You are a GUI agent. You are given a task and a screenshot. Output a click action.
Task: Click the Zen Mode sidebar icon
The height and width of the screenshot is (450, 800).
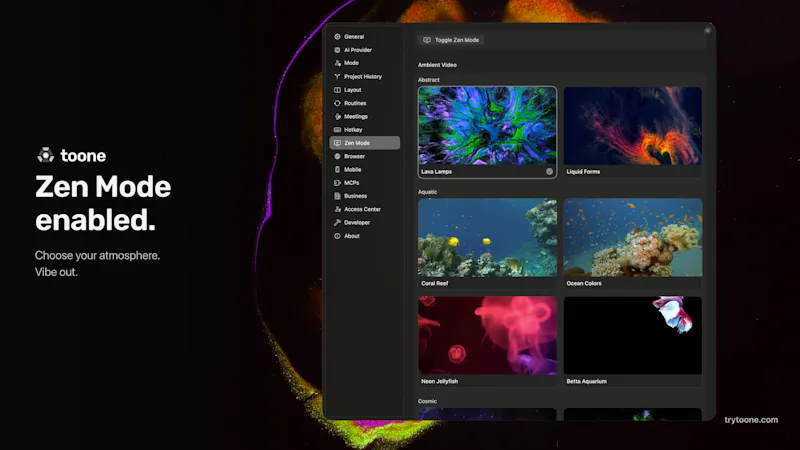pyautogui.click(x=337, y=143)
